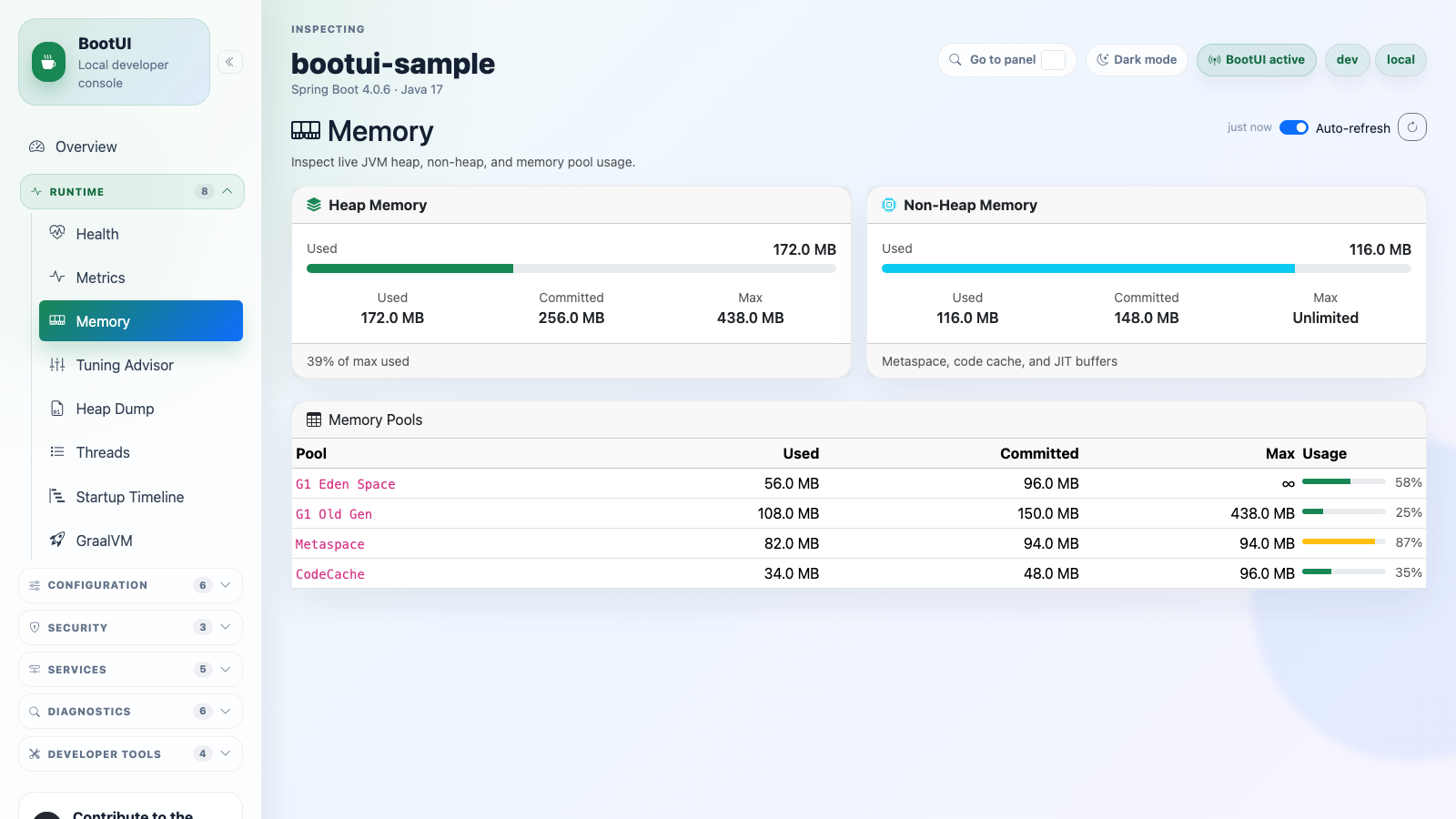Screen dimensions: 1456x819
Task: Expand the Developer Tools section chevron
Action: click(226, 753)
